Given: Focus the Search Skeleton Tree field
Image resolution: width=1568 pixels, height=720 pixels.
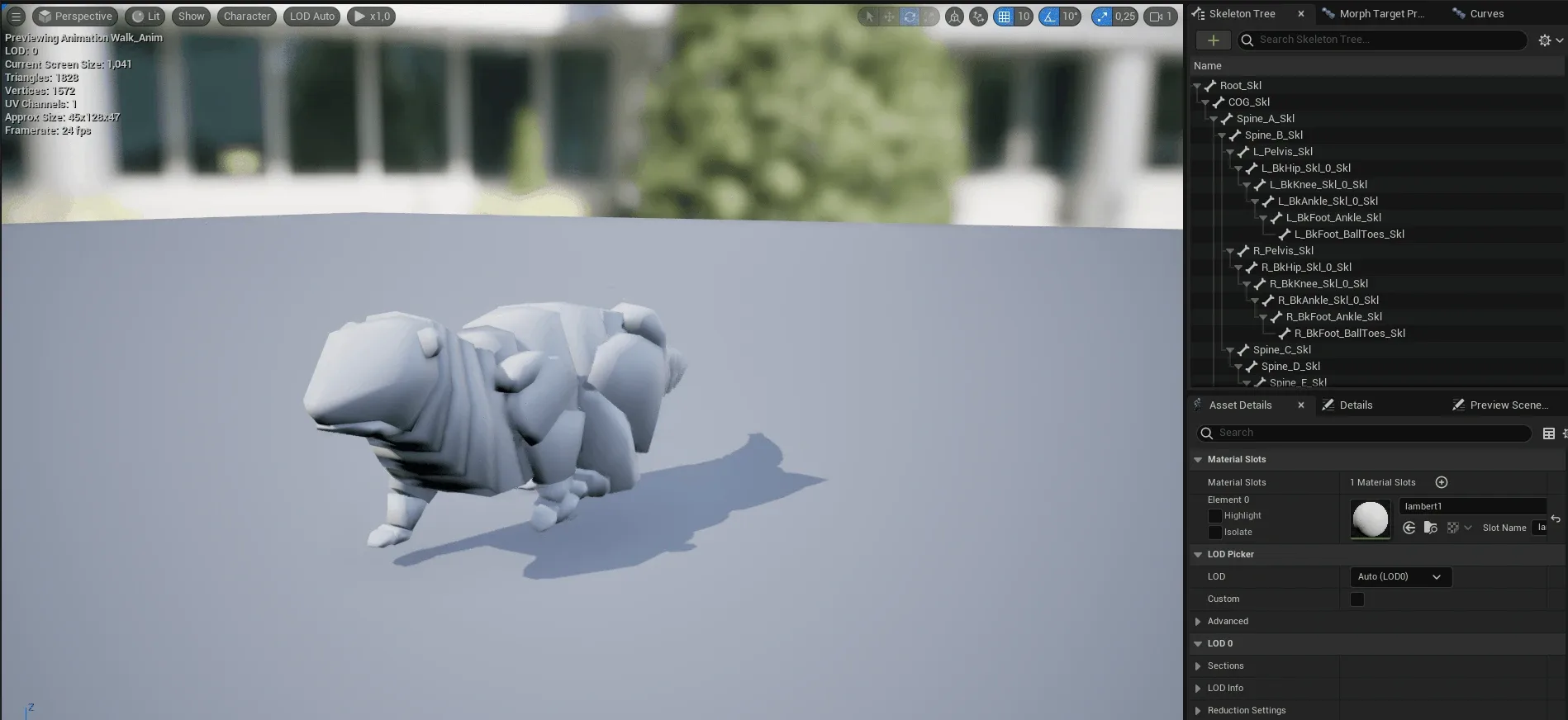Looking at the screenshot, I should [x=1381, y=40].
